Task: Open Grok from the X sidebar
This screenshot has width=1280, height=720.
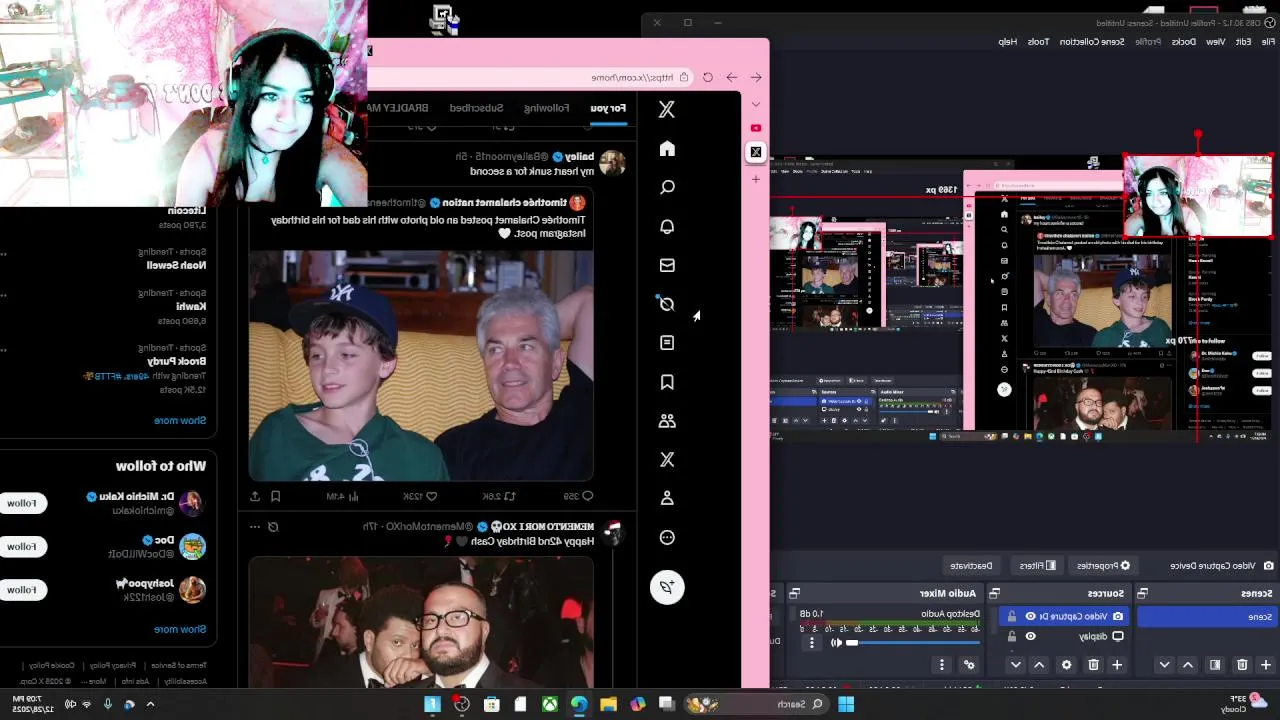Action: pyautogui.click(x=667, y=304)
